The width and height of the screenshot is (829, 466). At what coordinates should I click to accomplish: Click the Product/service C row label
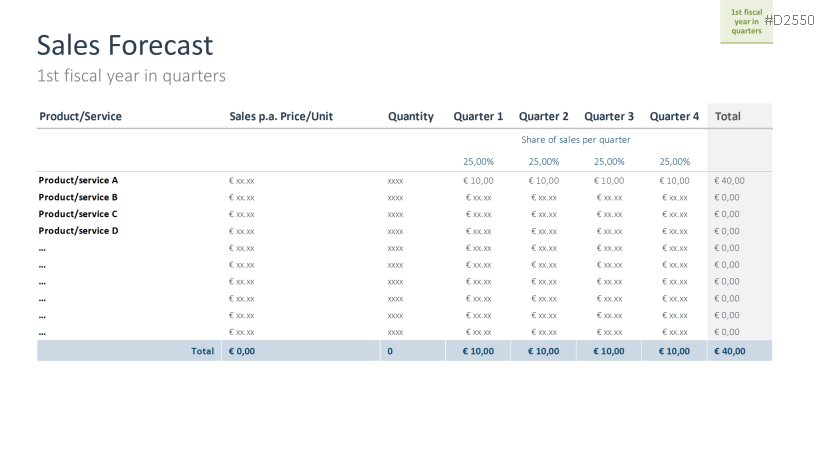pyautogui.click(x=78, y=214)
